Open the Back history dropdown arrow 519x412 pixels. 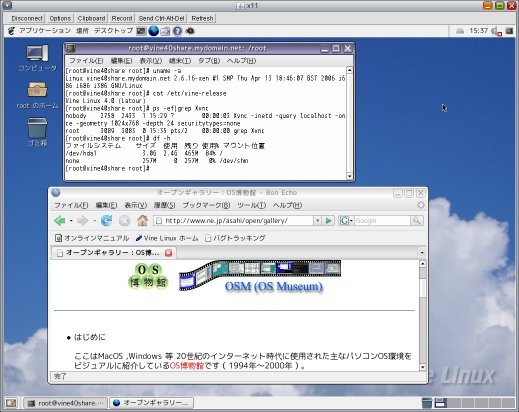point(71,221)
